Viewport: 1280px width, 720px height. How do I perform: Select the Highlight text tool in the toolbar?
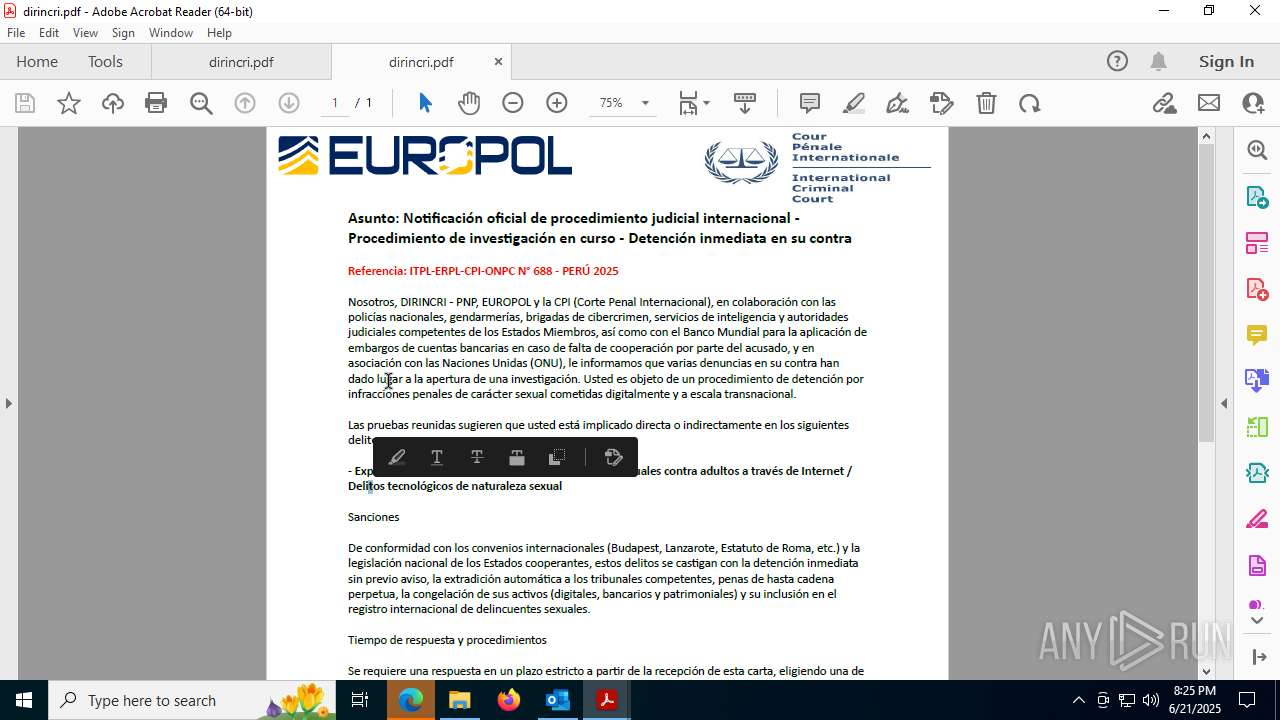click(854, 103)
